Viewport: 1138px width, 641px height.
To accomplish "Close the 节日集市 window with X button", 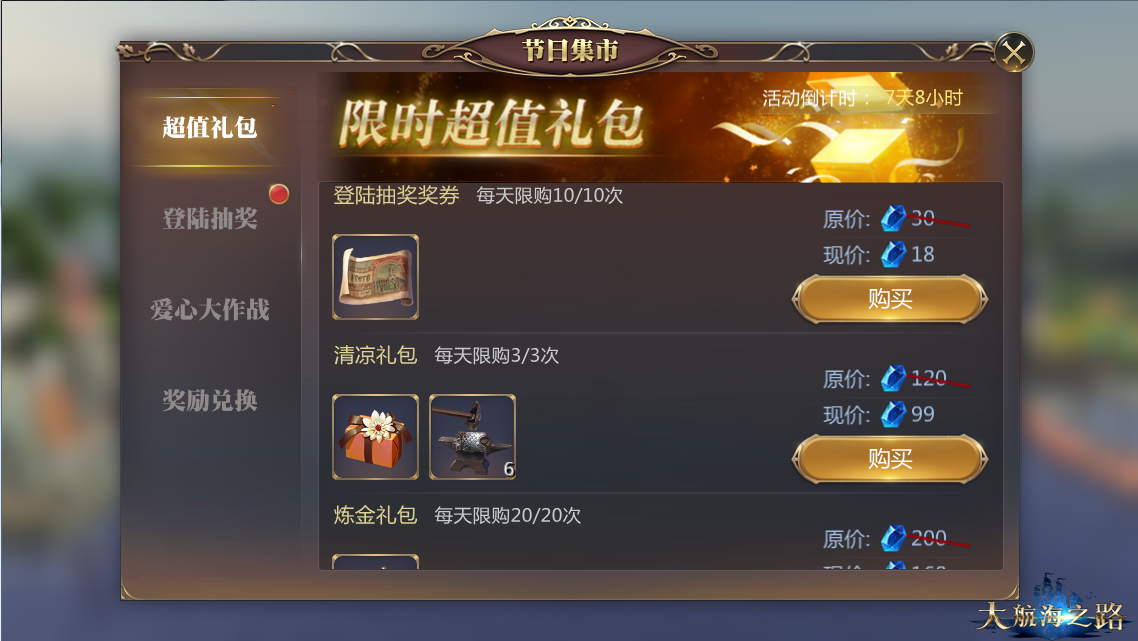I will click(x=1013, y=52).
